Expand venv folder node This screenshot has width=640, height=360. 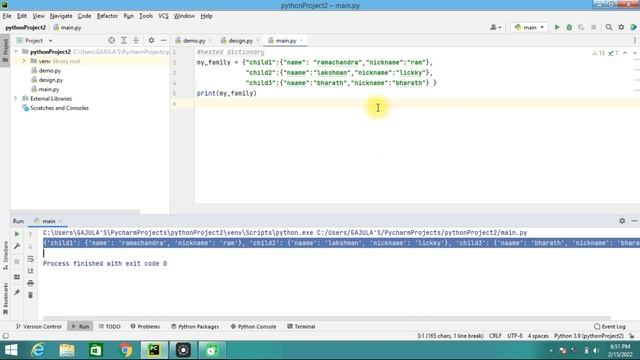coord(24,61)
